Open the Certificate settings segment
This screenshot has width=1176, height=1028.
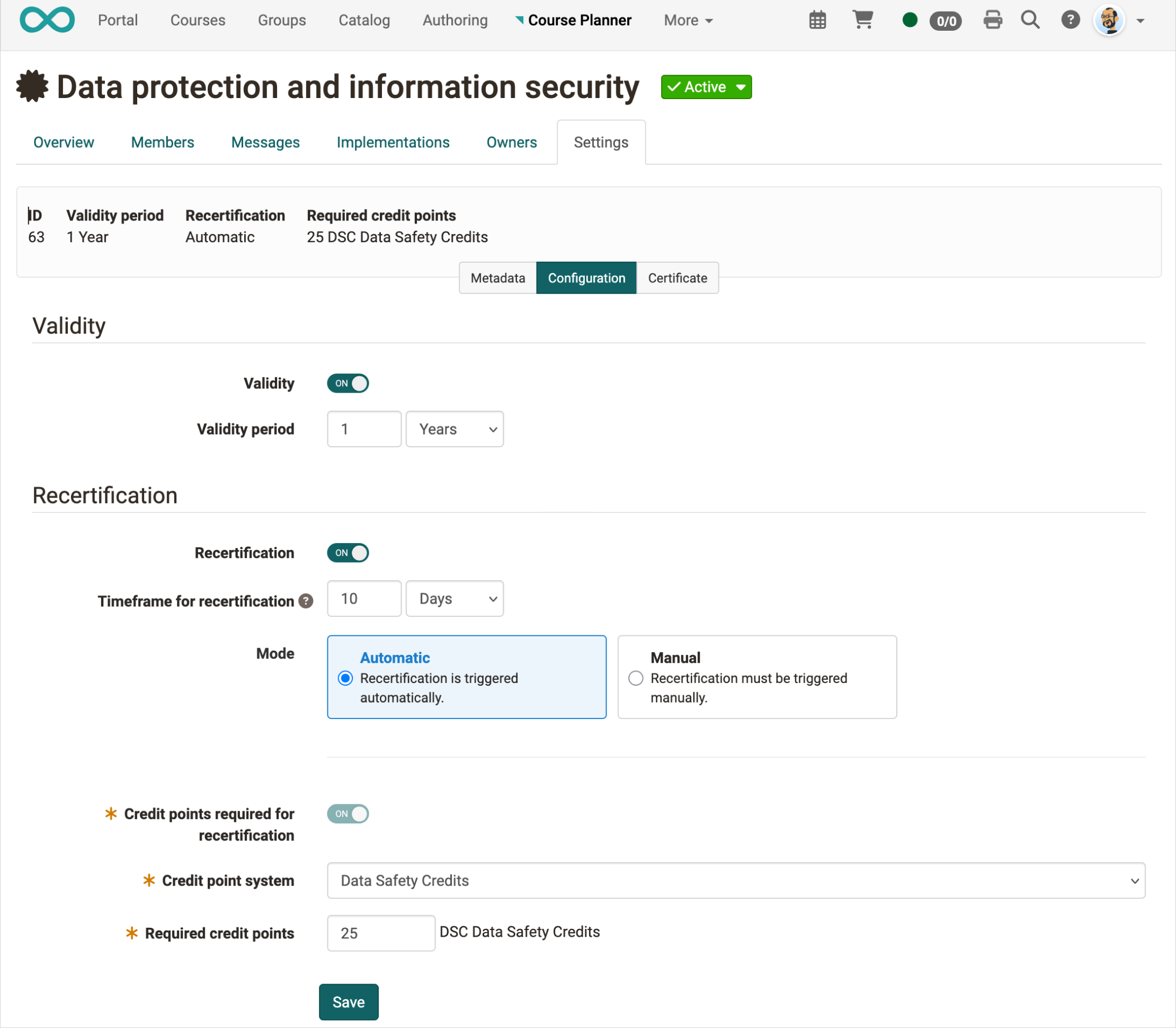(677, 278)
